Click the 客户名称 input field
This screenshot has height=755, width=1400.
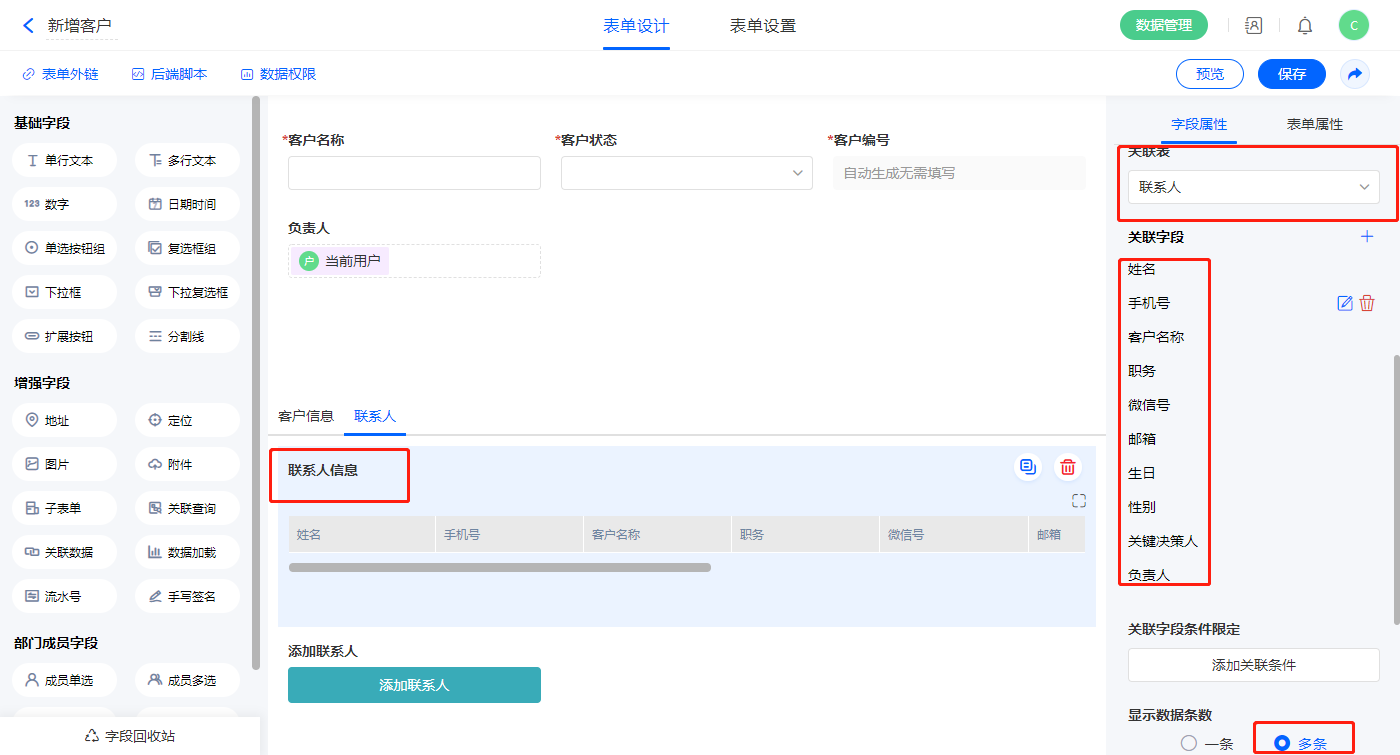click(414, 173)
